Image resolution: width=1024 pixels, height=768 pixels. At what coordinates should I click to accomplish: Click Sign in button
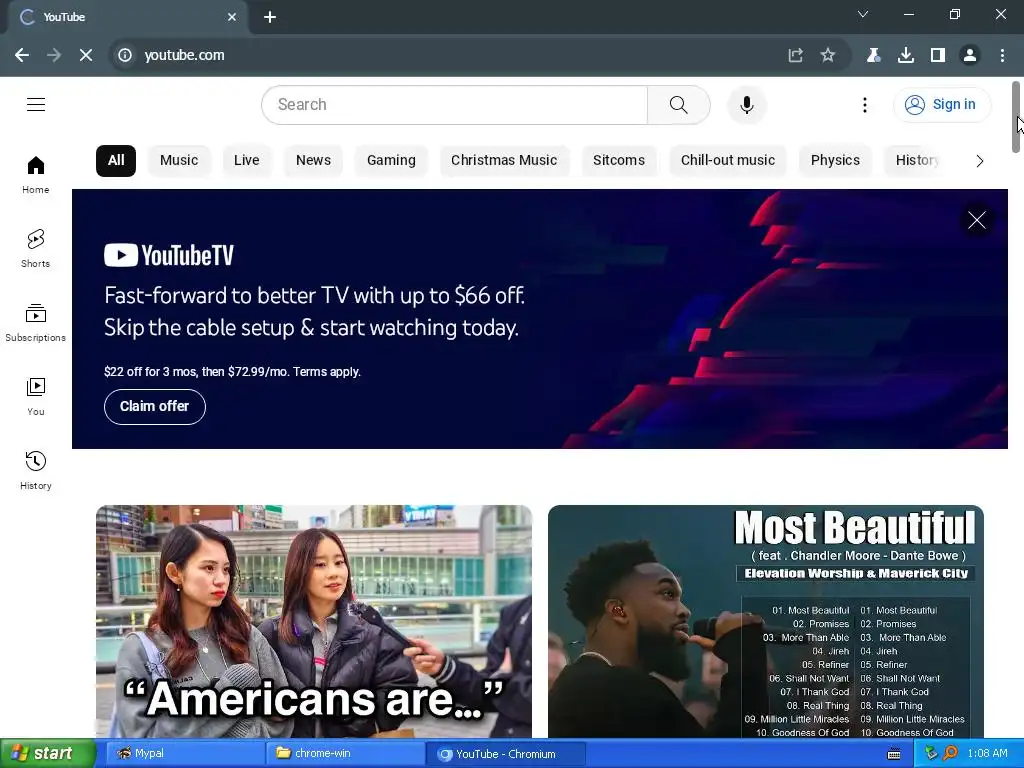point(942,104)
